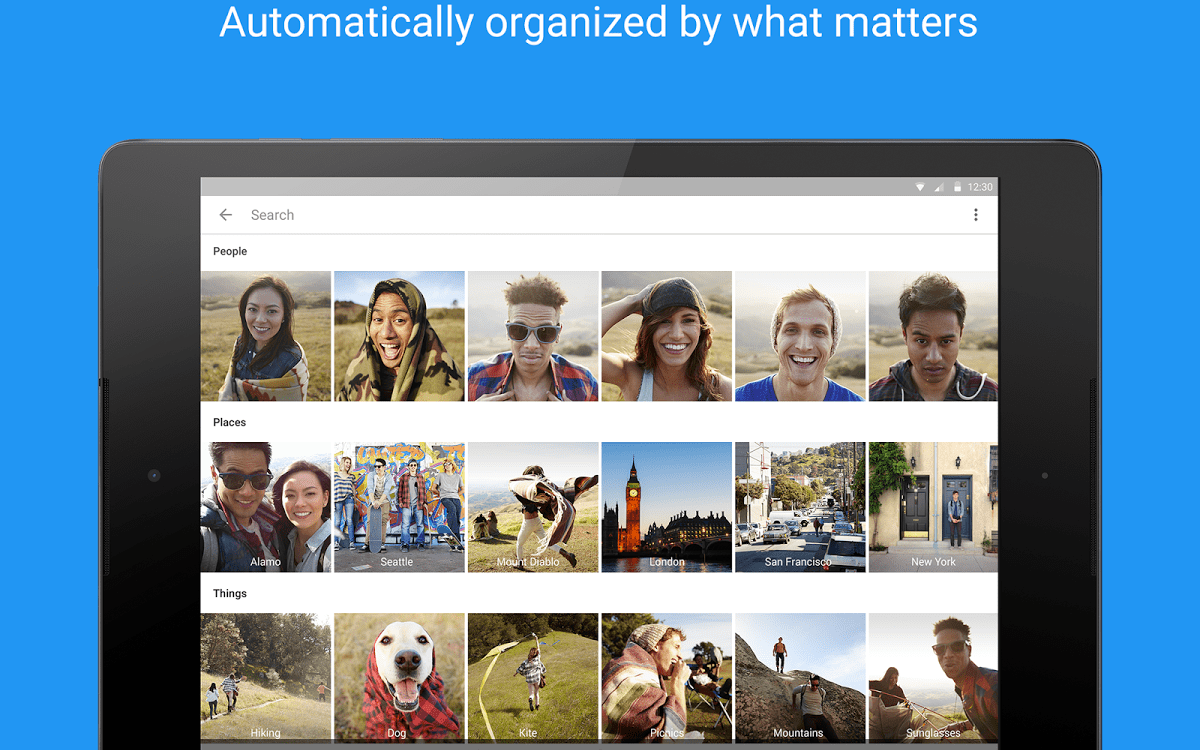This screenshot has height=750, width=1200.
Task: Open the Things section header
Action: (x=229, y=593)
